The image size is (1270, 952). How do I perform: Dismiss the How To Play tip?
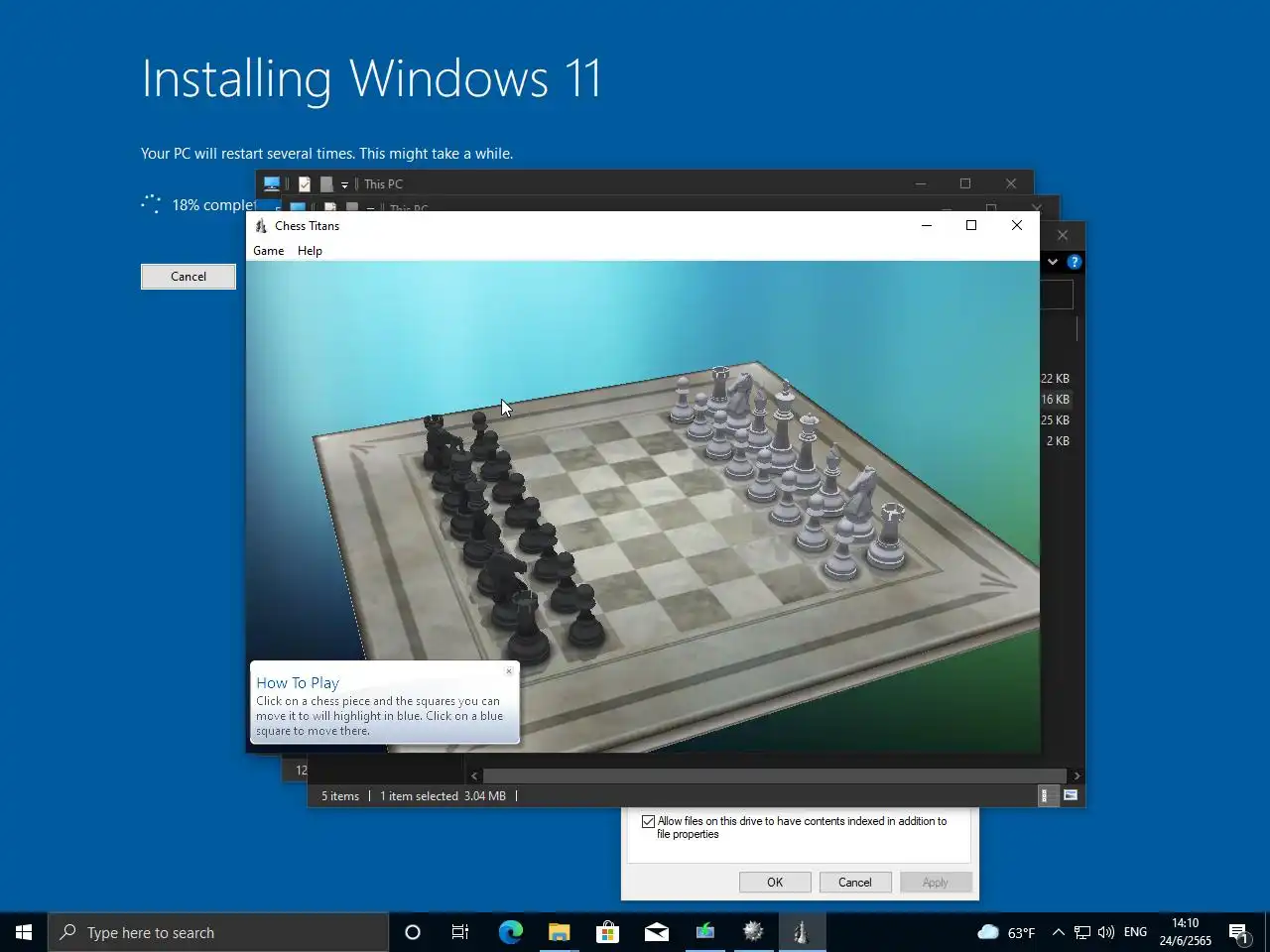[509, 671]
